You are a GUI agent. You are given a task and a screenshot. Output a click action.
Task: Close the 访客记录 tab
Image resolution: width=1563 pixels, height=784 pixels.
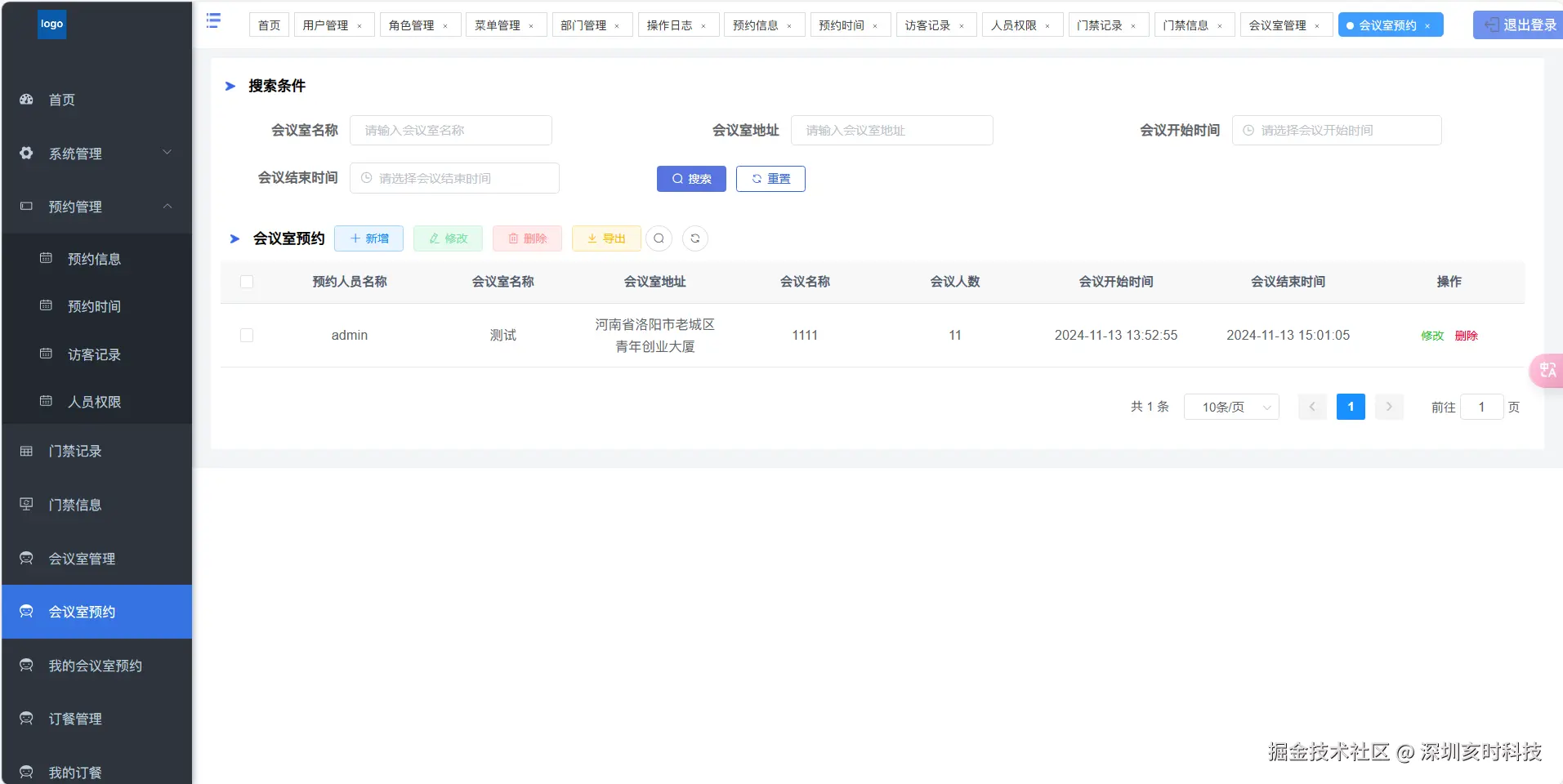pos(962,26)
